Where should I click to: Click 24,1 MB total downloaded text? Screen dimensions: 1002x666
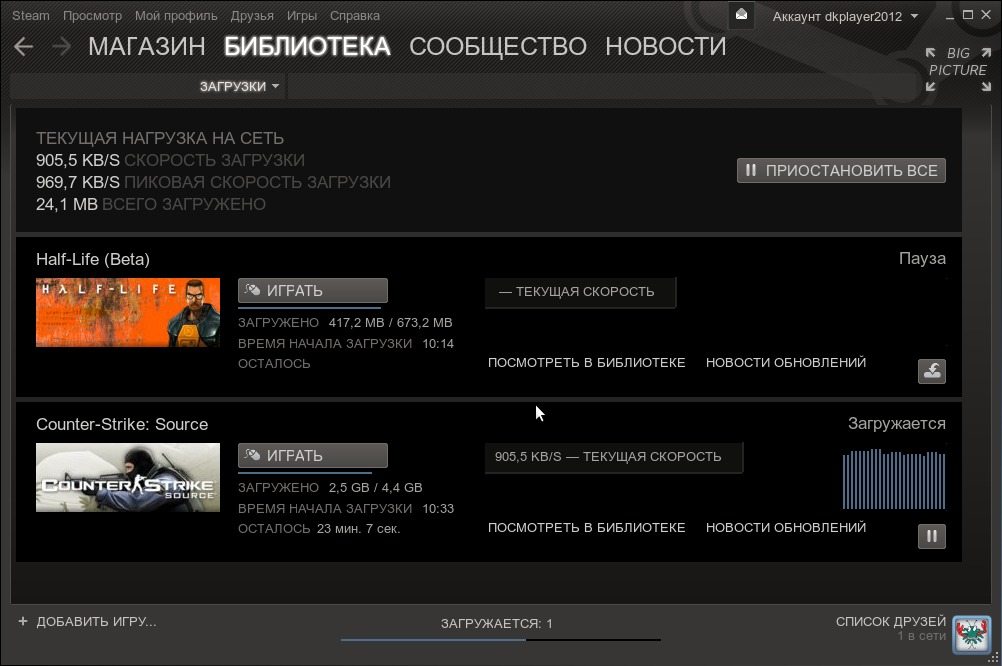pyautogui.click(x=66, y=204)
